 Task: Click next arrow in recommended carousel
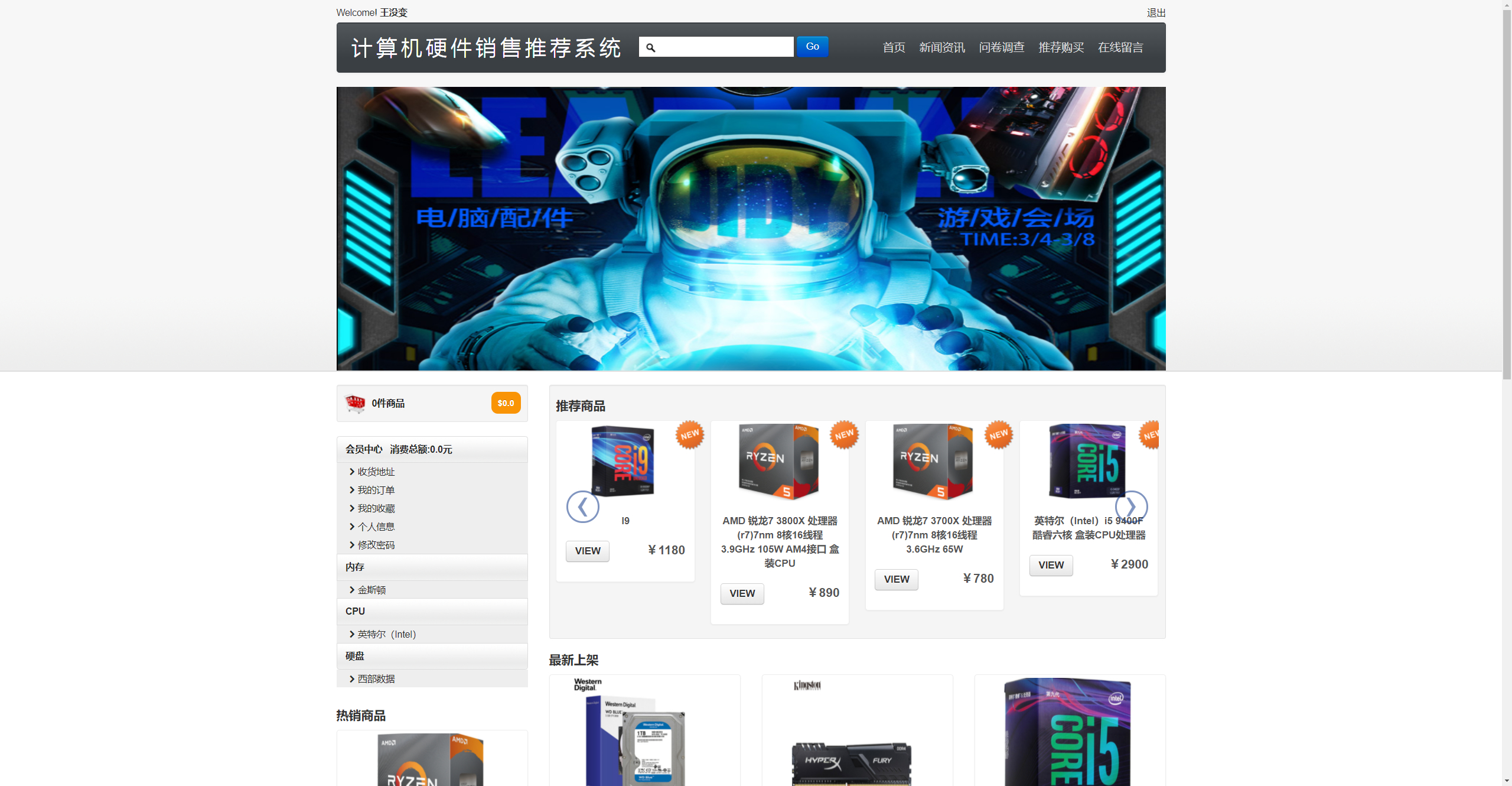tap(1130, 506)
